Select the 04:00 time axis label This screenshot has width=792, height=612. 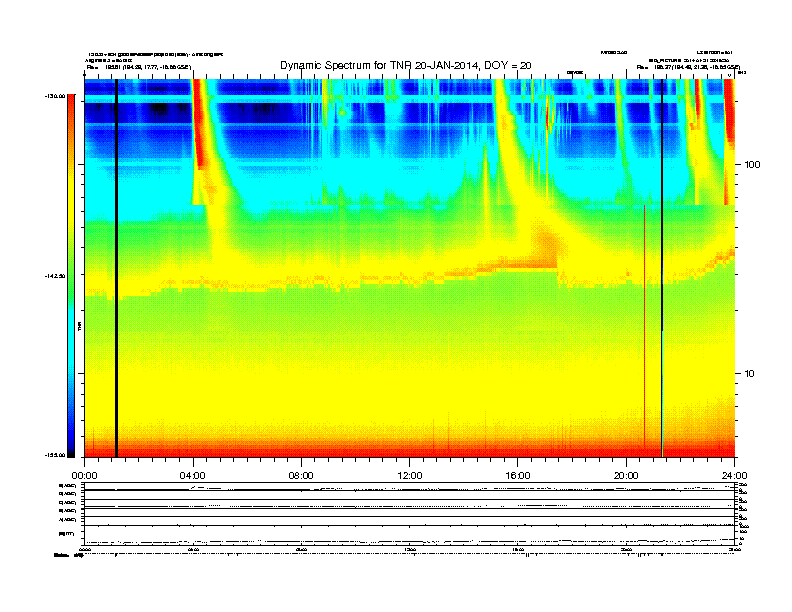coord(193,476)
